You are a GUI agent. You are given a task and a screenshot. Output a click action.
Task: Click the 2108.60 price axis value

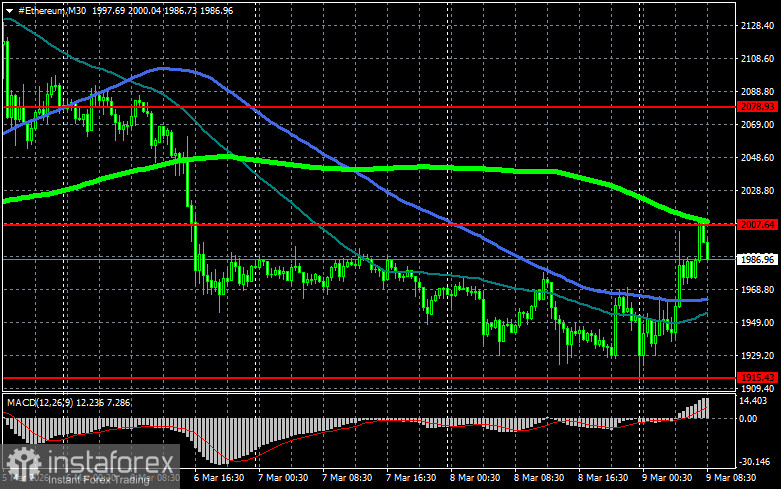[758, 59]
